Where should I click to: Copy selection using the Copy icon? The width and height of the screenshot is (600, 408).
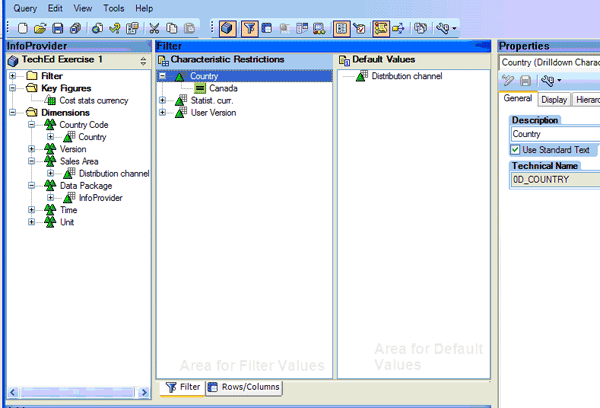(172, 28)
